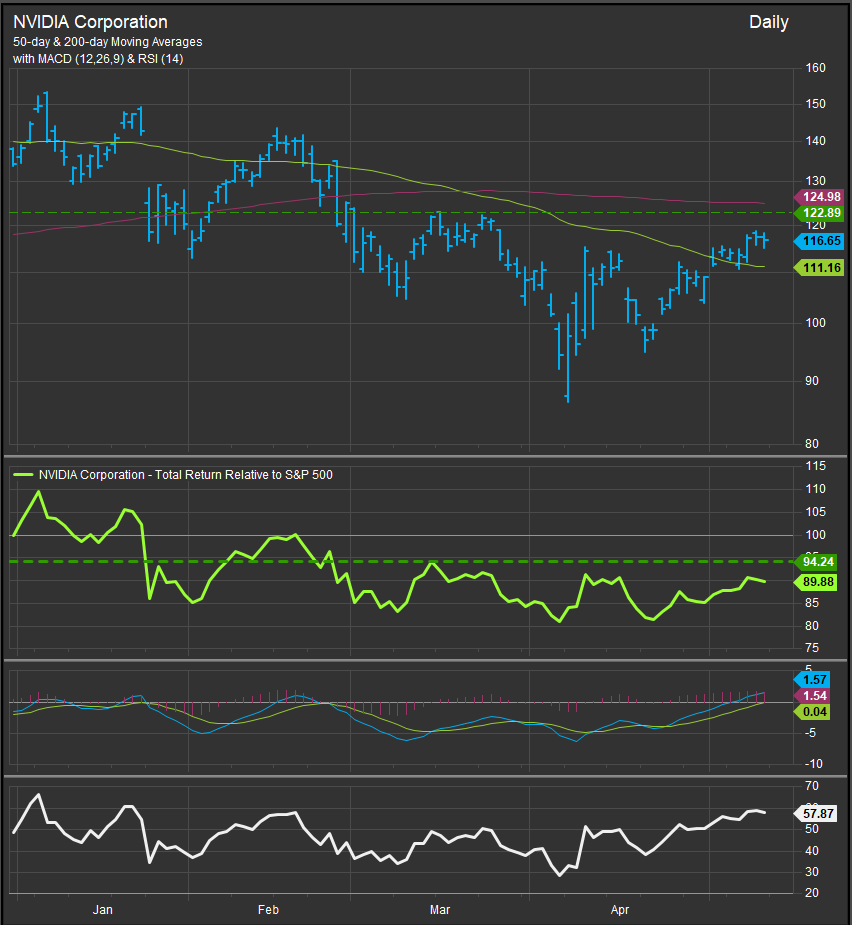Image resolution: width=852 pixels, height=925 pixels.
Task: Click the green line swatch in the relative return legend
Action: (23, 474)
